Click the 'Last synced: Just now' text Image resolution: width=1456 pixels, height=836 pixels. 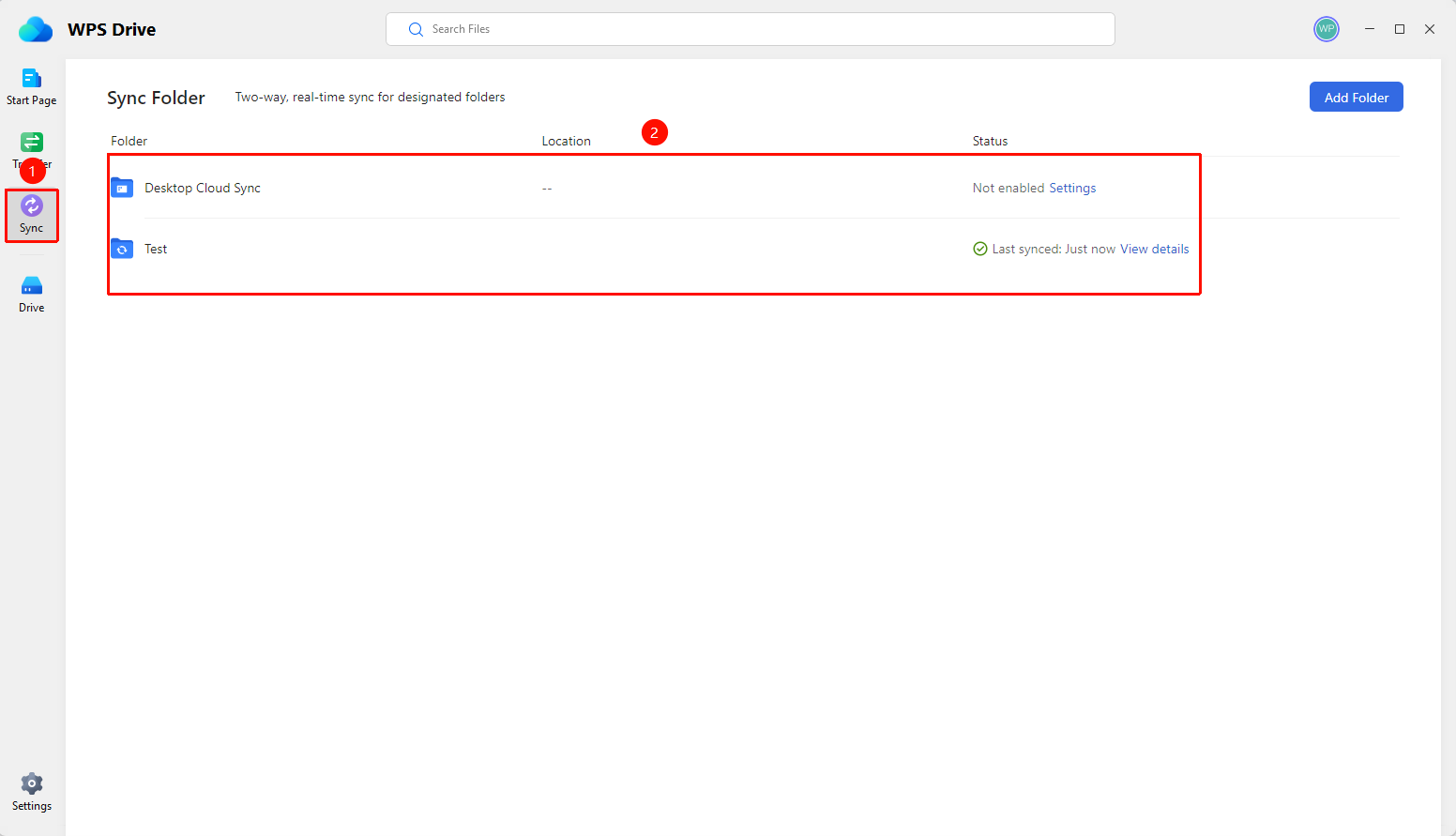pos(1054,249)
